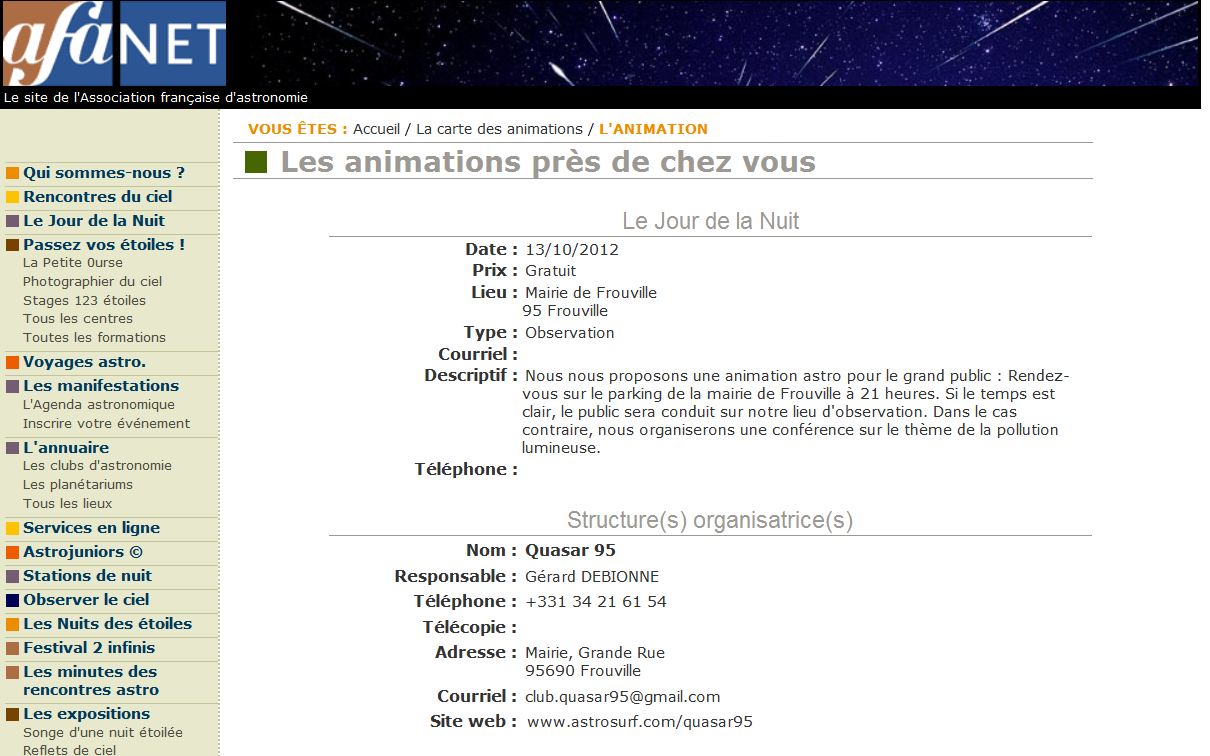Open L'annuaire section
1210x756 pixels.
pos(66,448)
